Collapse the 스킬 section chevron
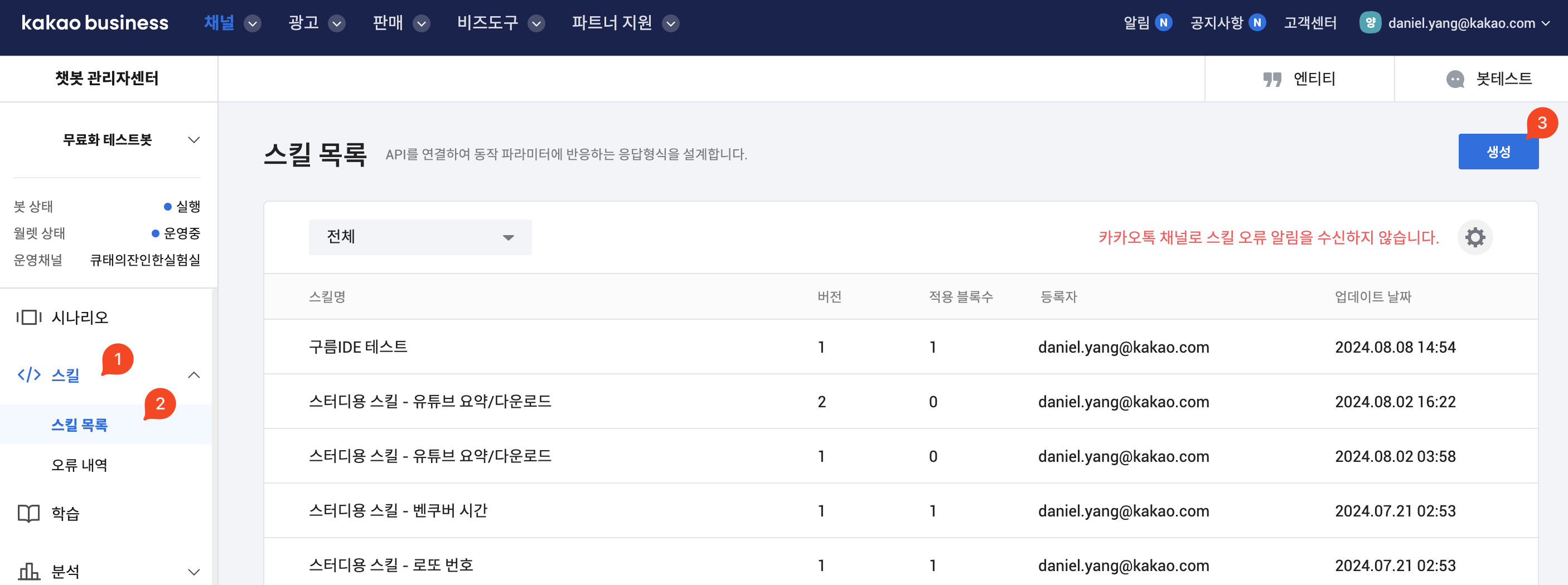1568x585 pixels. point(193,374)
